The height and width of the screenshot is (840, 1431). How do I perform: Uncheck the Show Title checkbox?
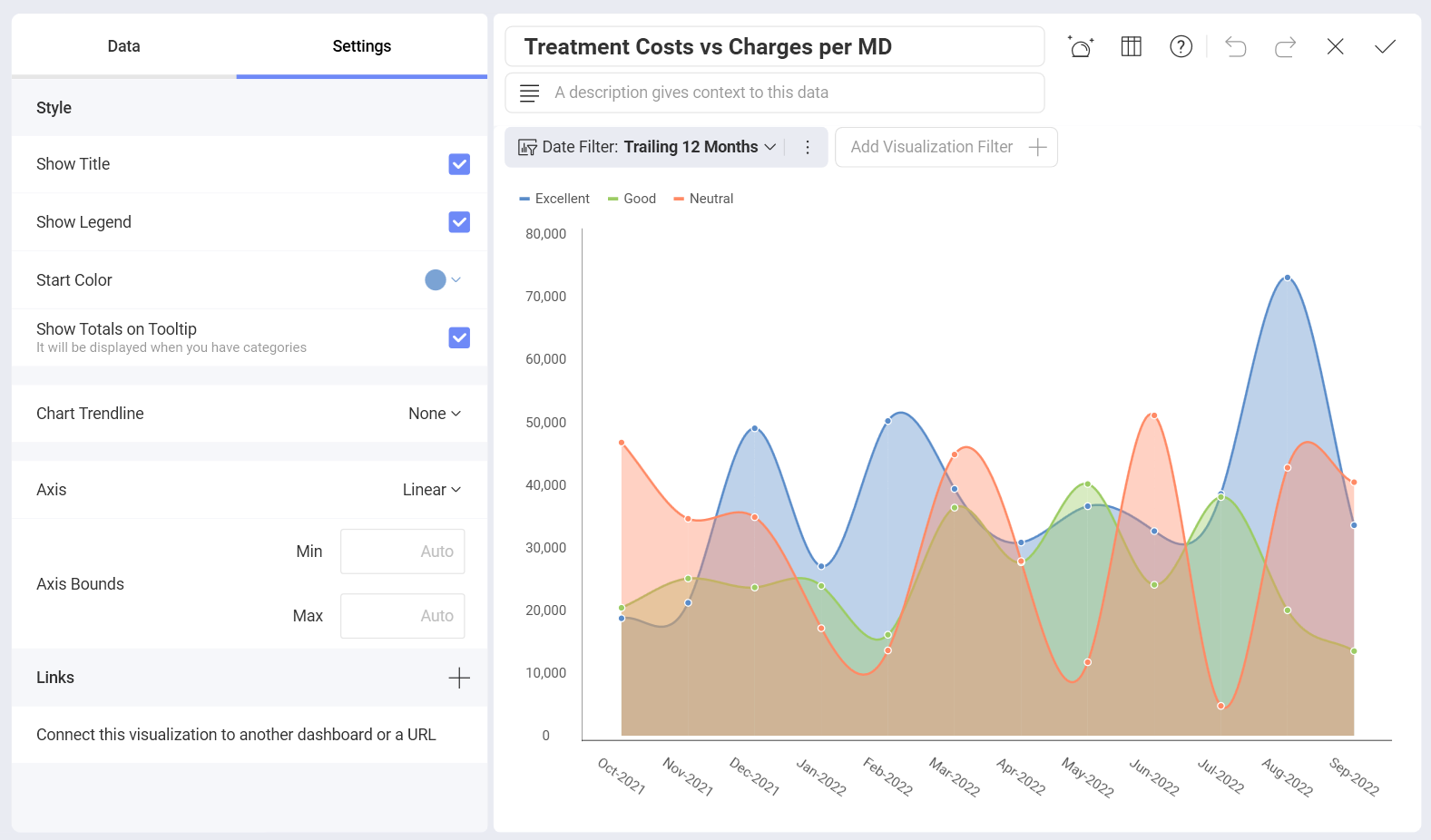[x=459, y=164]
